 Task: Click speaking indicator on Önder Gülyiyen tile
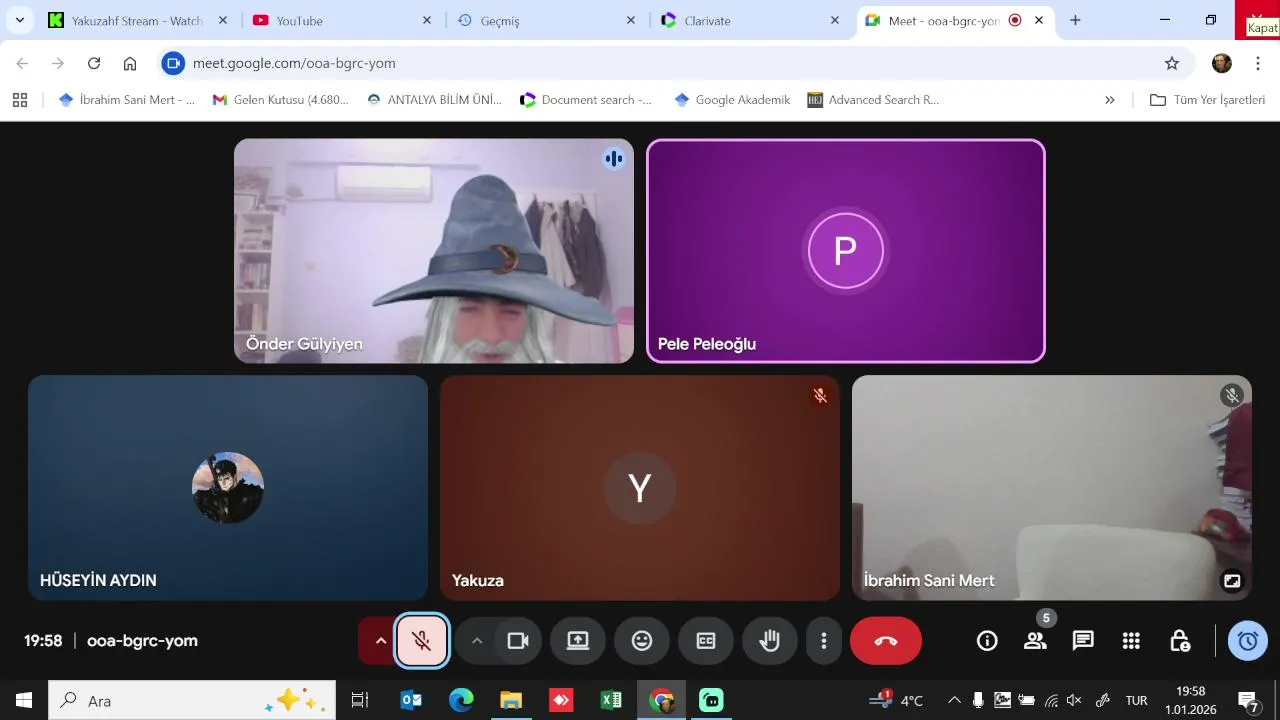(614, 158)
